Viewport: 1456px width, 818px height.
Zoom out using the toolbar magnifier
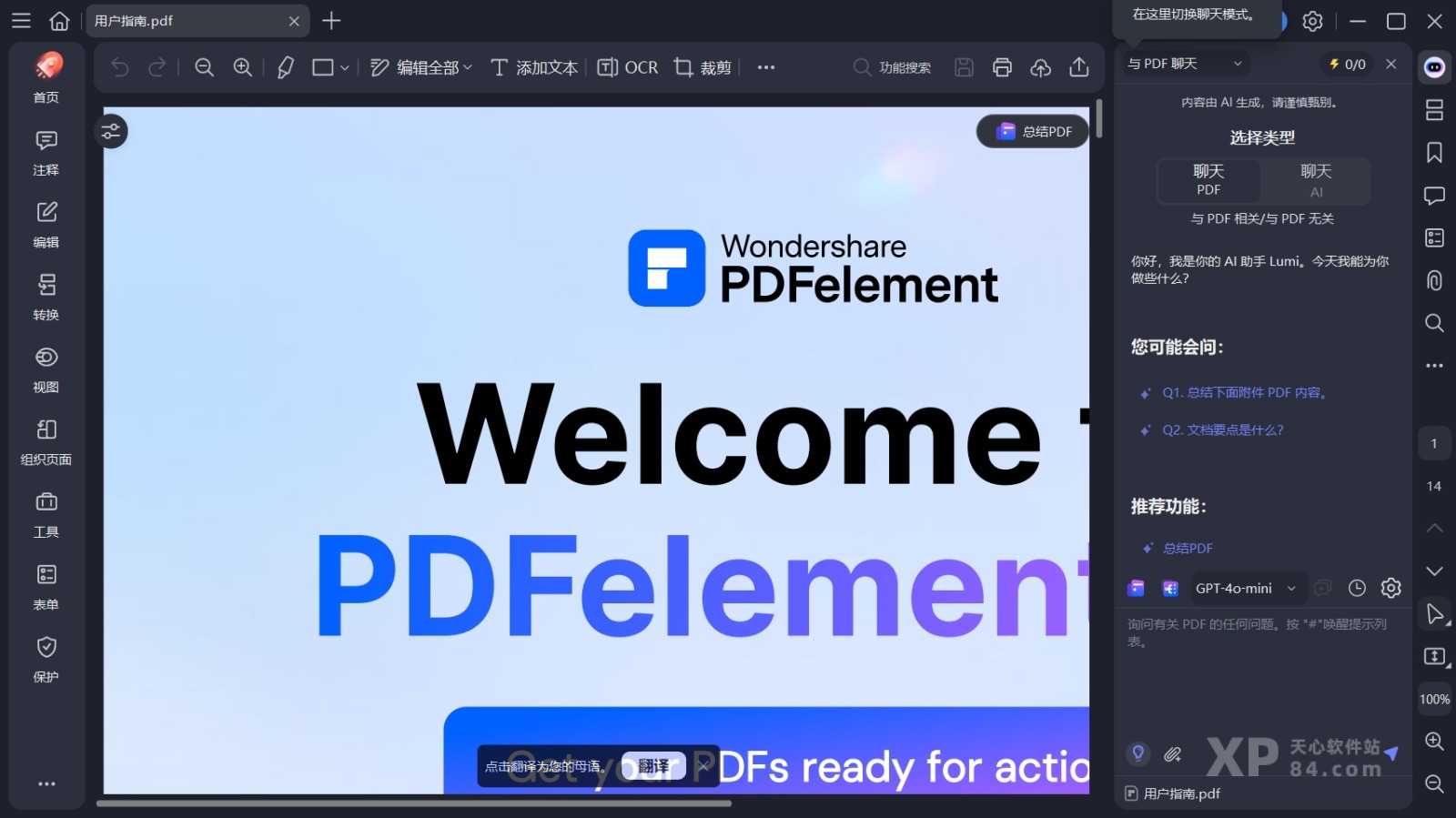point(204,67)
